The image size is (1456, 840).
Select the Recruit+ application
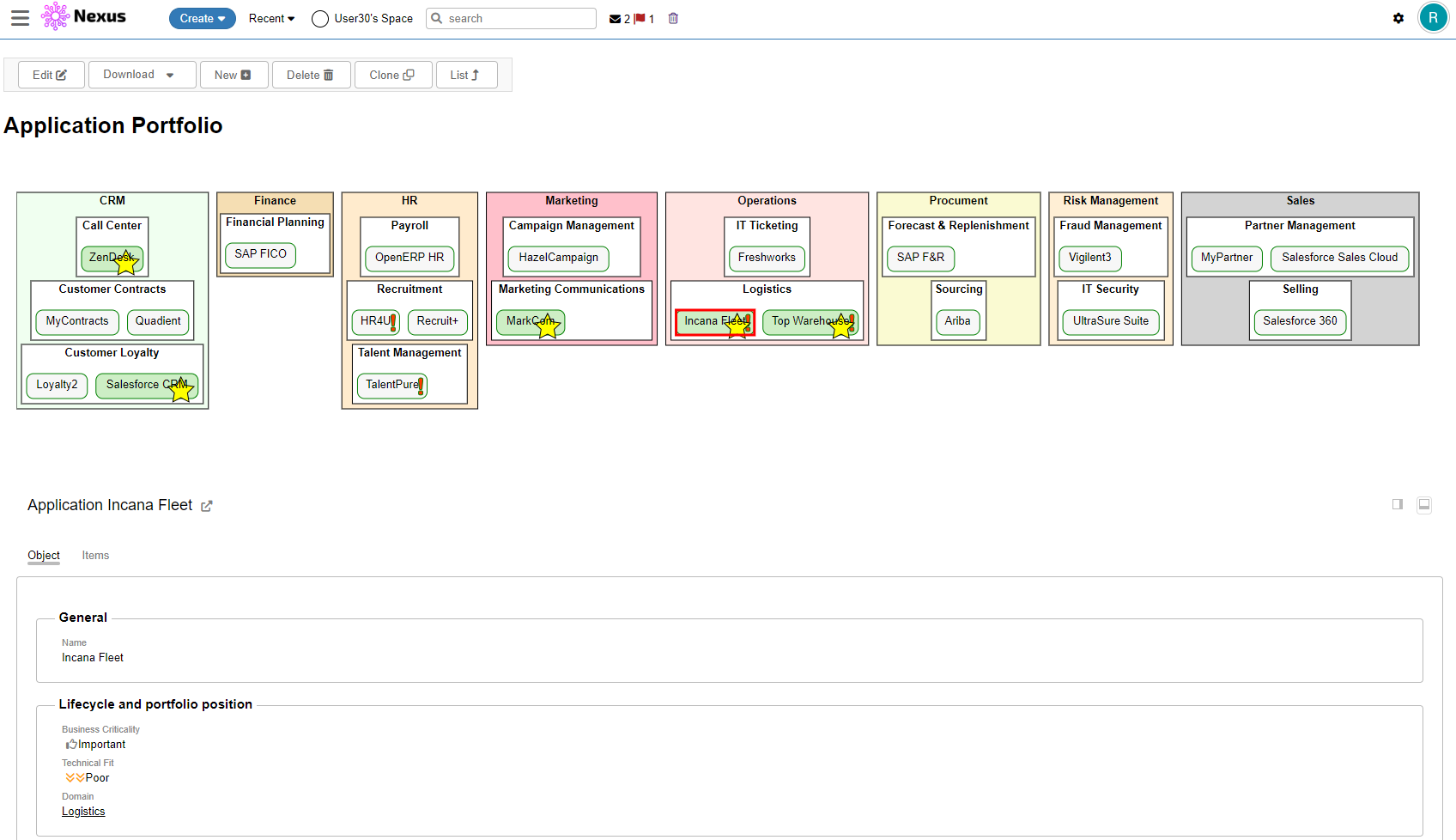tap(438, 321)
